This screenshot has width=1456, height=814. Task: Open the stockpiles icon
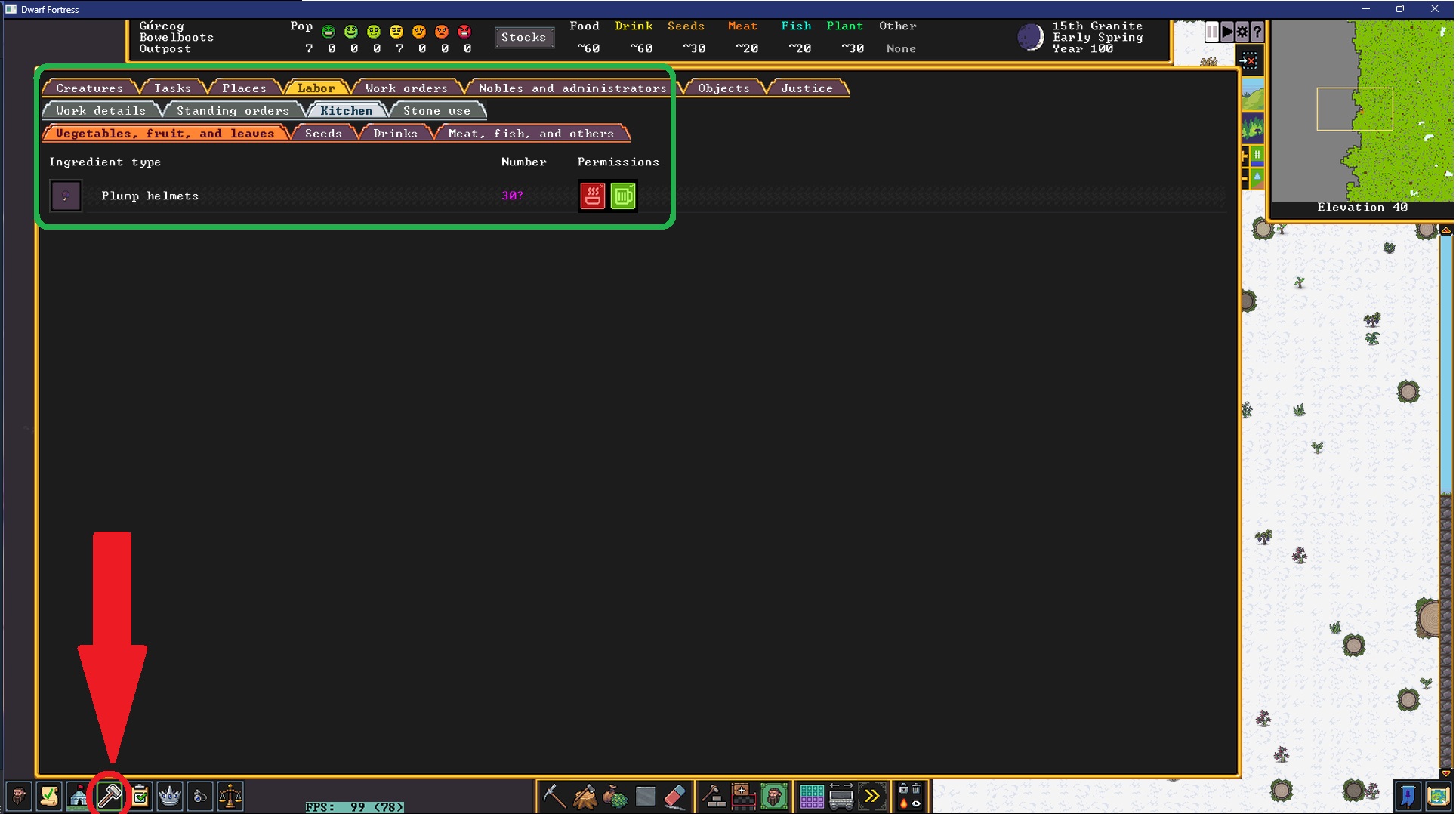(x=744, y=796)
